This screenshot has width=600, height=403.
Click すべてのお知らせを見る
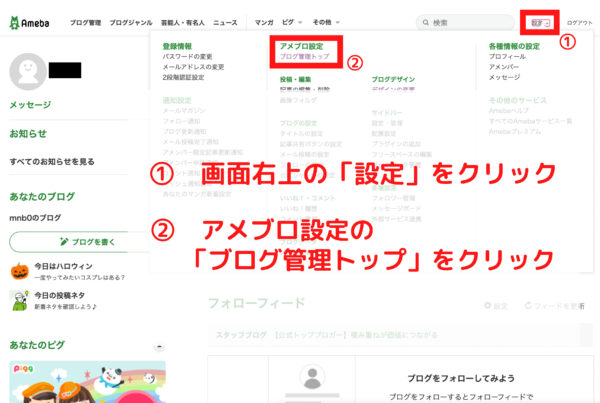click(52, 162)
